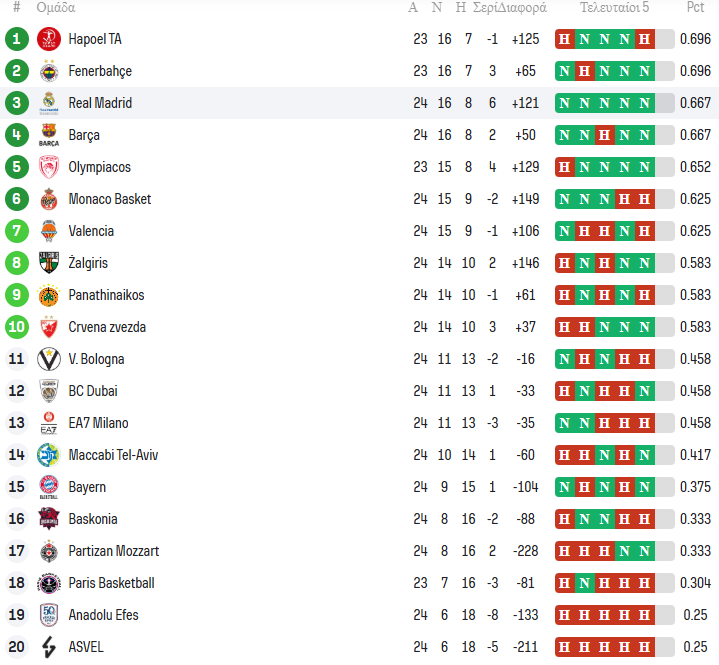Click the Bayern club crest

(x=48, y=487)
